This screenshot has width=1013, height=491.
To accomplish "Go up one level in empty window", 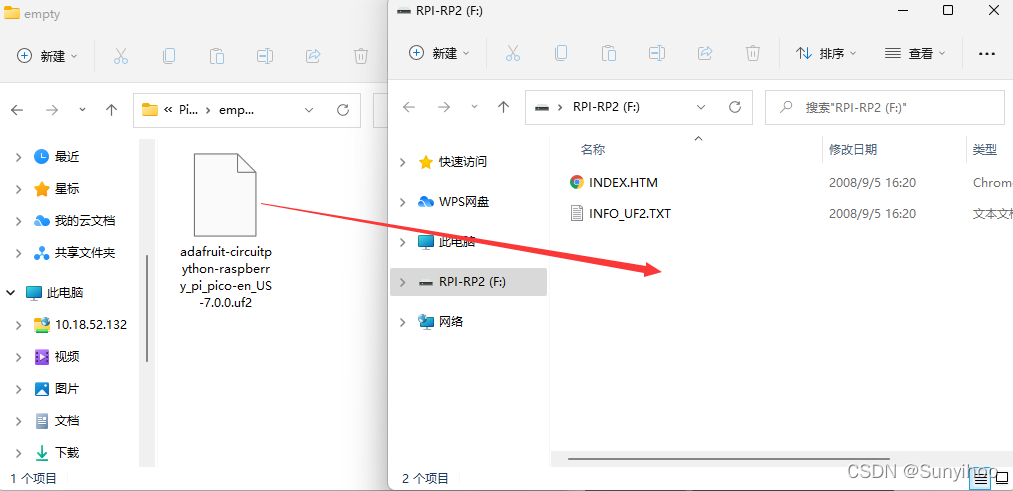I will tap(112, 110).
